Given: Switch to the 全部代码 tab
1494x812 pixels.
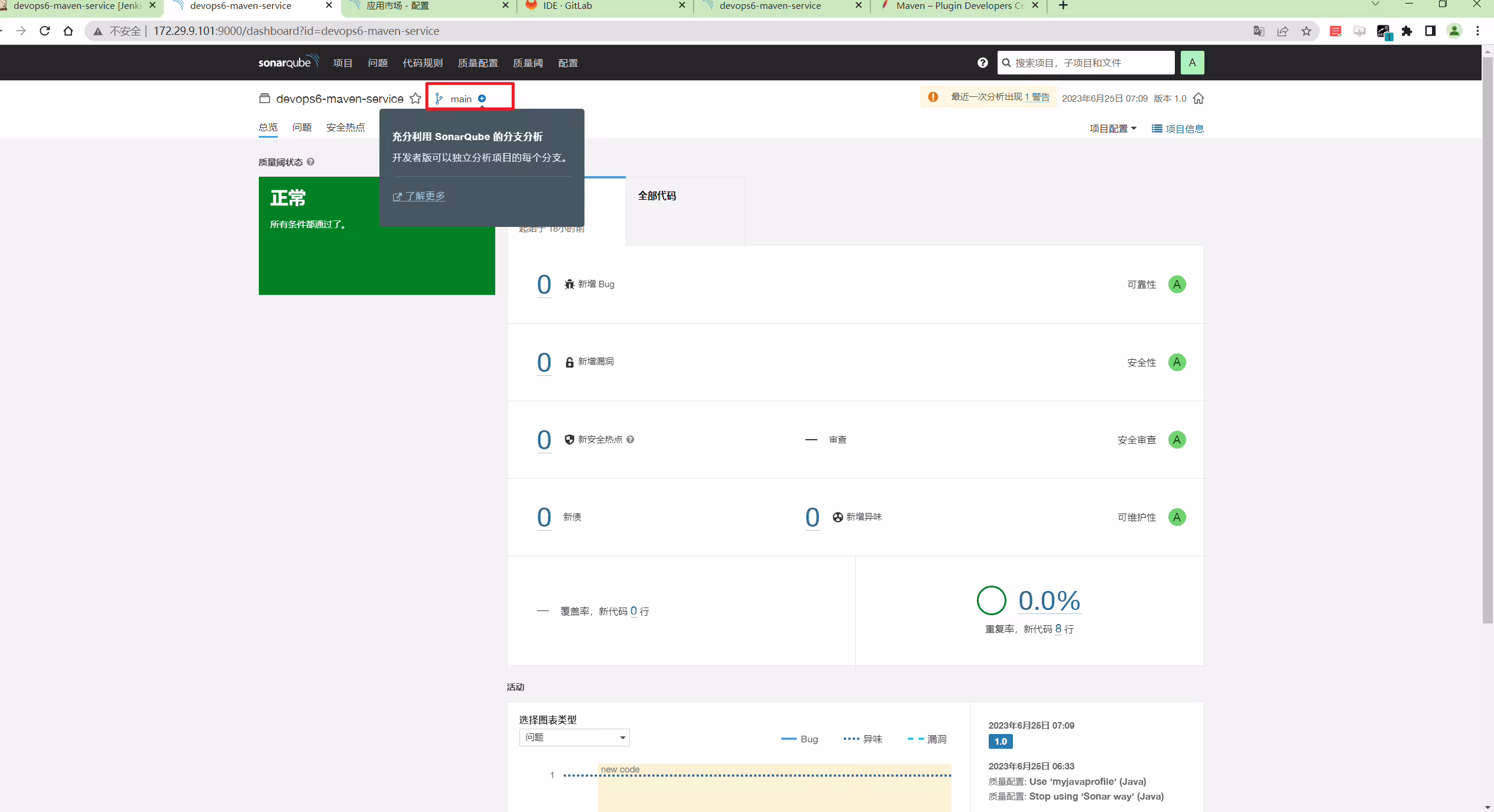Looking at the screenshot, I should [x=657, y=196].
